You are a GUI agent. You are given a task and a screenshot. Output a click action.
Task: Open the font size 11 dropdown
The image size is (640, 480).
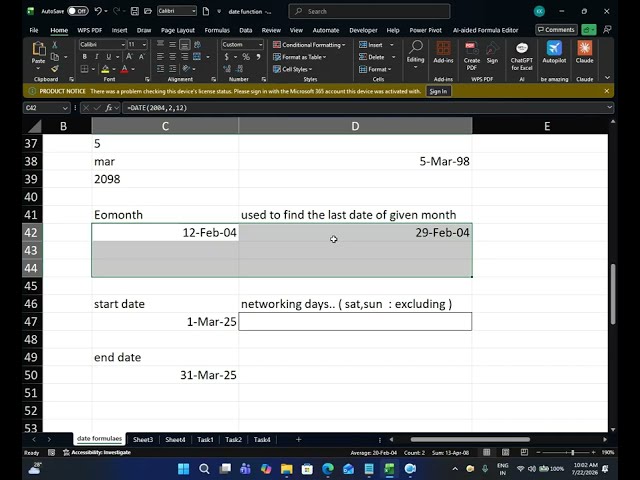pos(144,44)
